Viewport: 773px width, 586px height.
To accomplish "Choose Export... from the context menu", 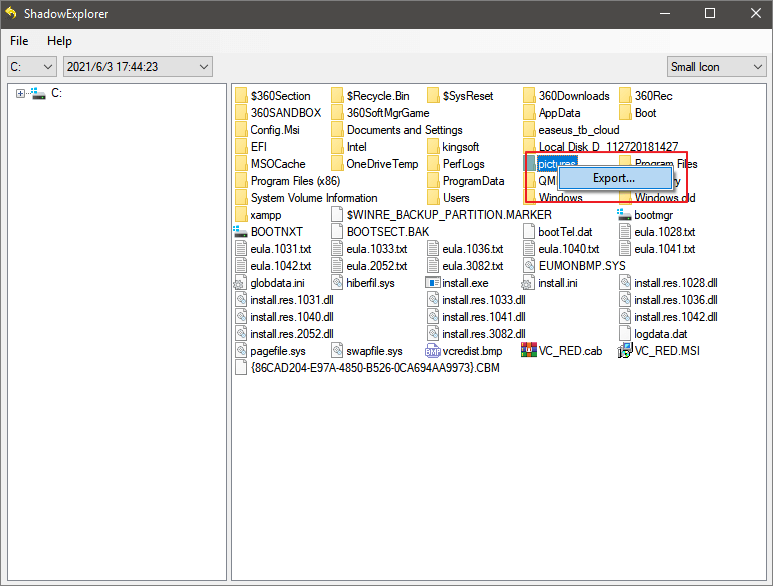I will [x=613, y=178].
